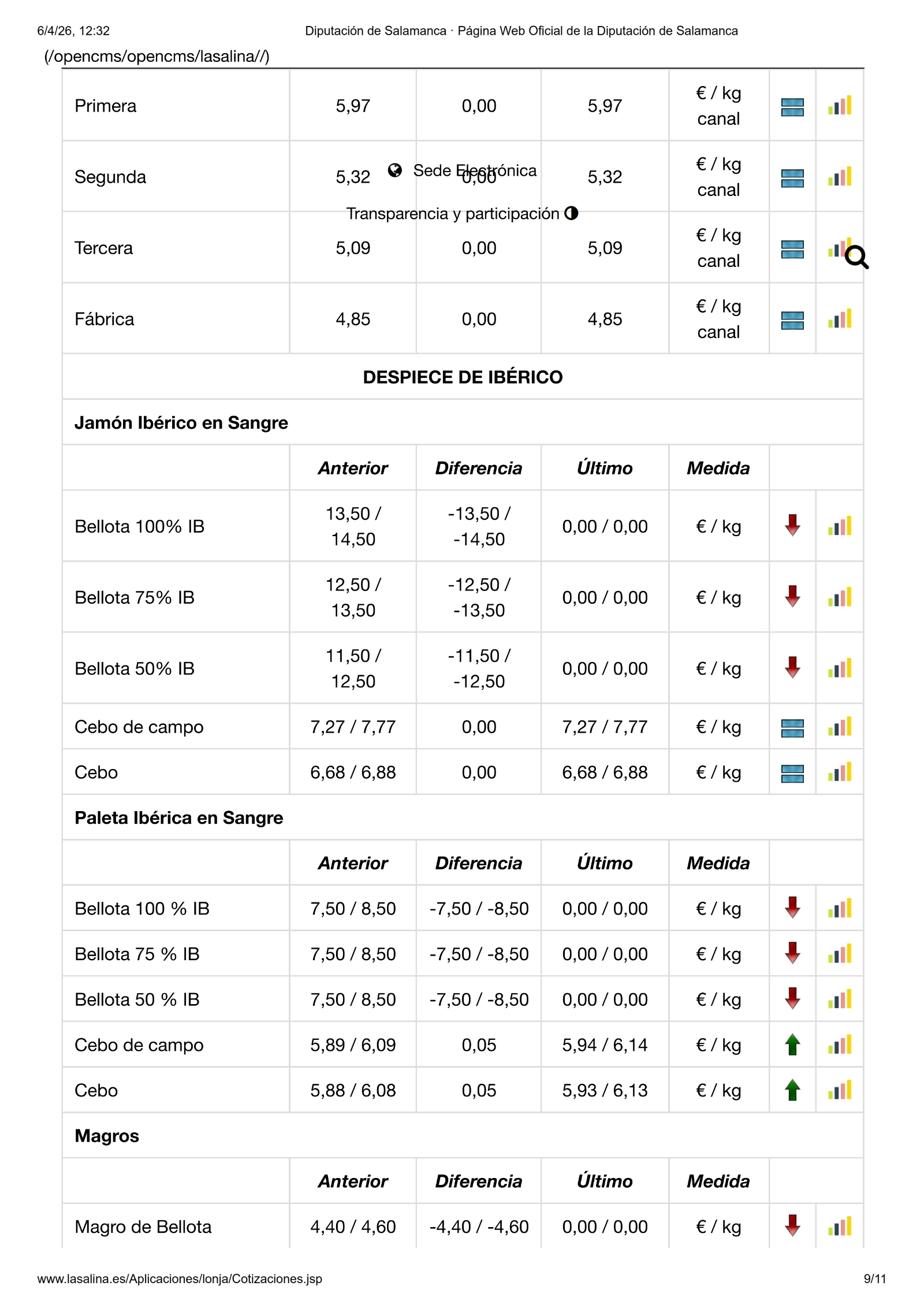Viewport: 924px width, 1308px height.
Task: Open chart for Magro de Bellota row
Action: point(839,1226)
